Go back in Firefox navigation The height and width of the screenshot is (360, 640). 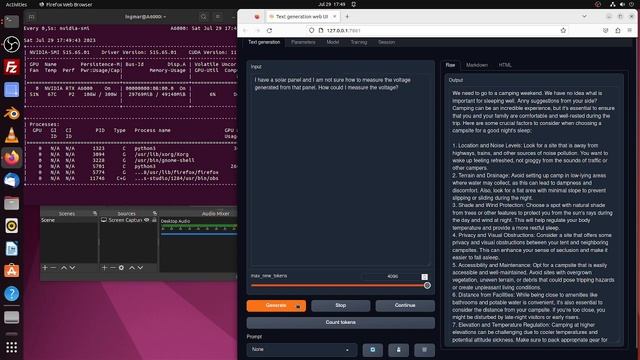tap(245, 31)
